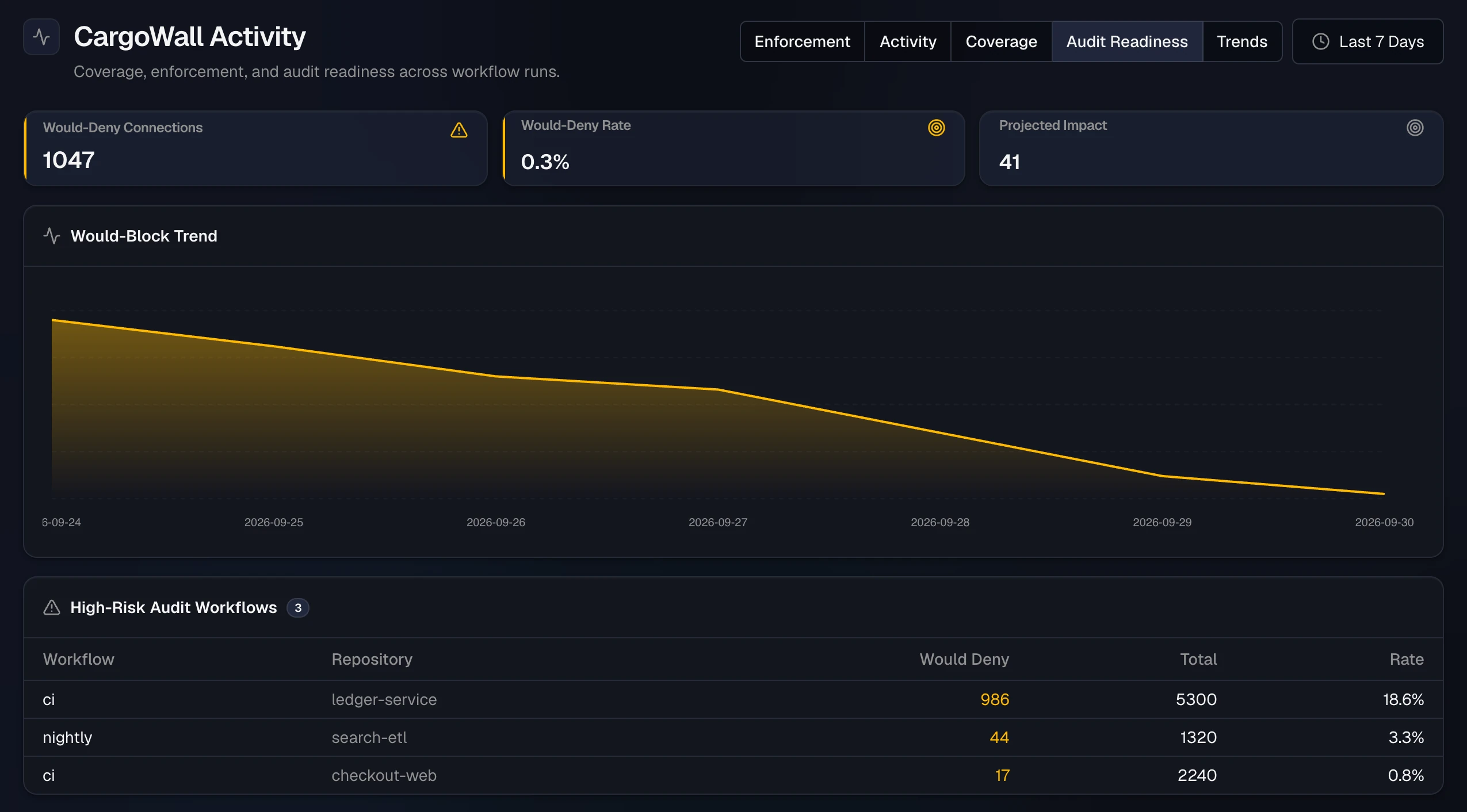Click the grey target icon on Projected Impact card

[1415, 128]
